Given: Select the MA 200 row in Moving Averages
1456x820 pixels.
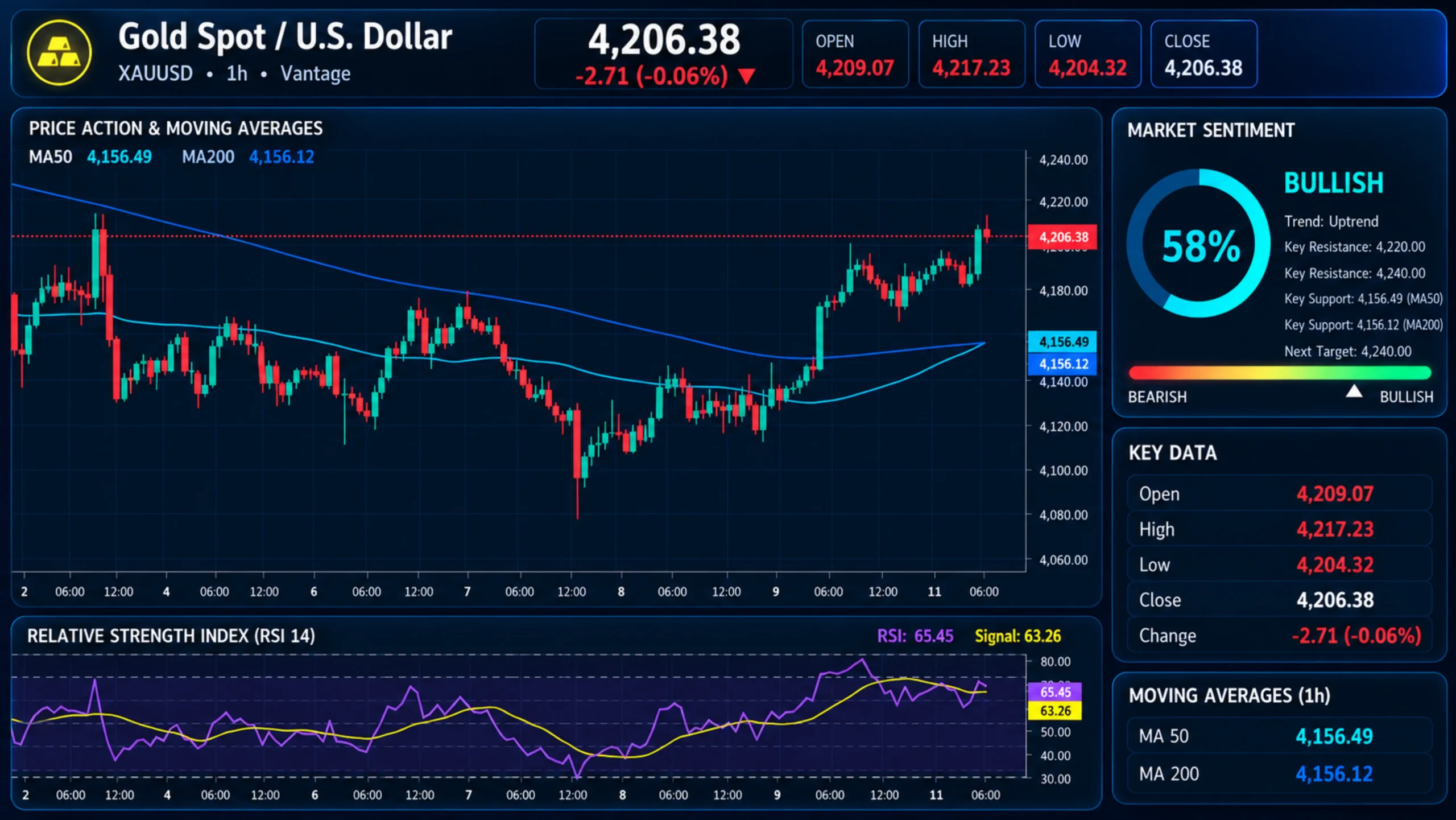Looking at the screenshot, I should pyautogui.click(x=1279, y=773).
